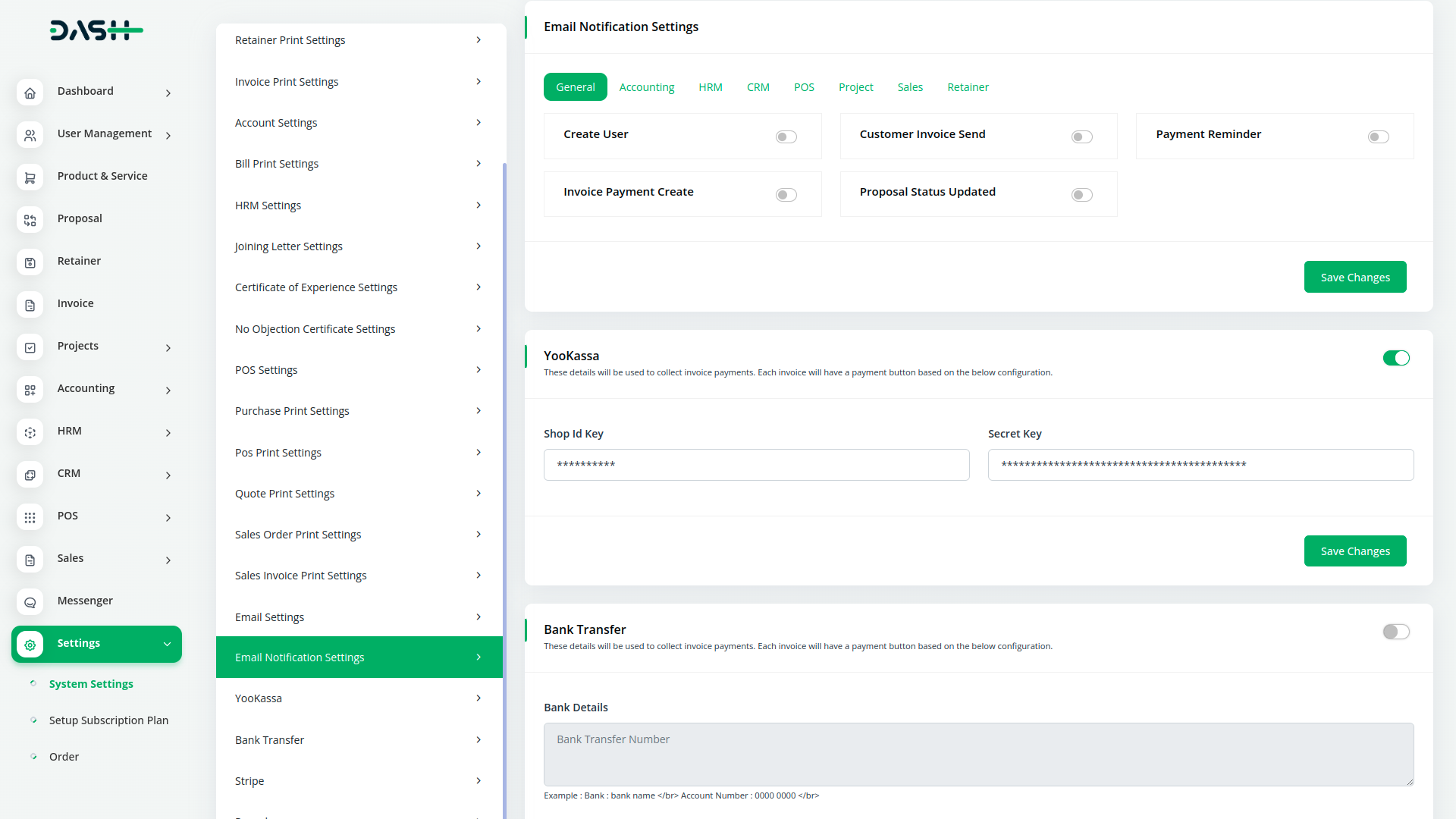The image size is (1456, 819).
Task: Enable the Bank Transfer payment option
Action: [1396, 631]
